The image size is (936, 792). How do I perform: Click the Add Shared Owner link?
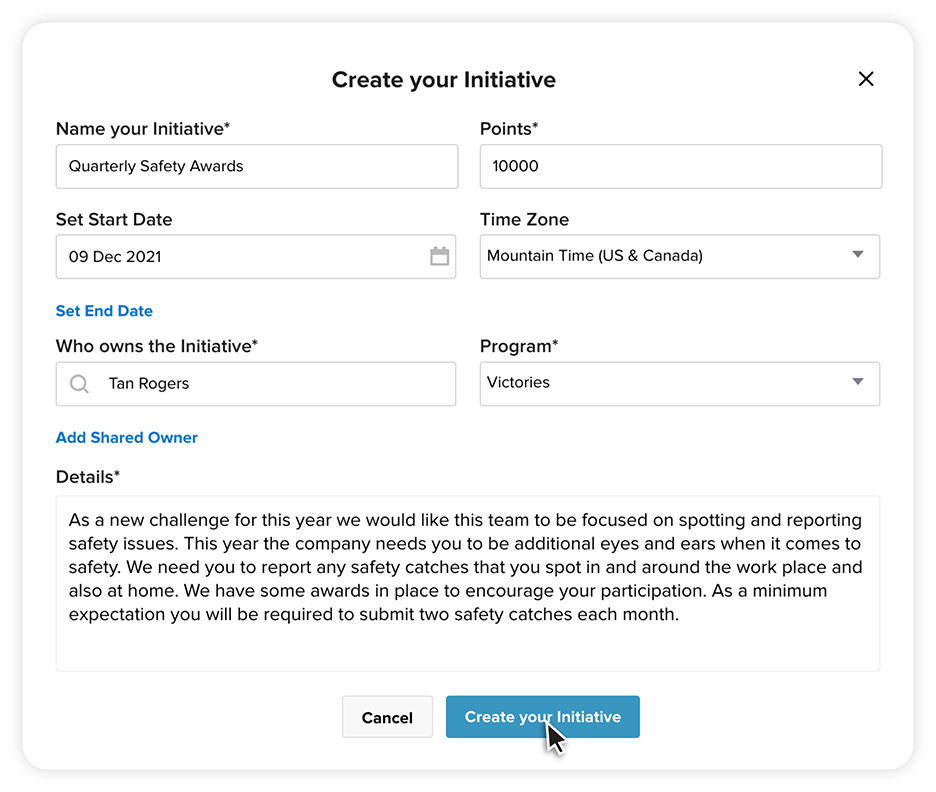[x=127, y=437]
